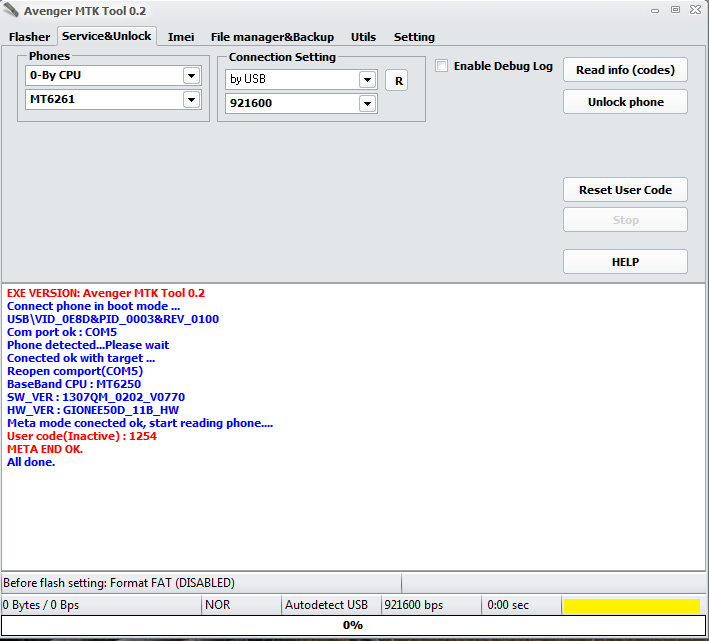Maximize the Avenger MTK Tool window
This screenshot has width=709, height=641.
click(675, 9)
